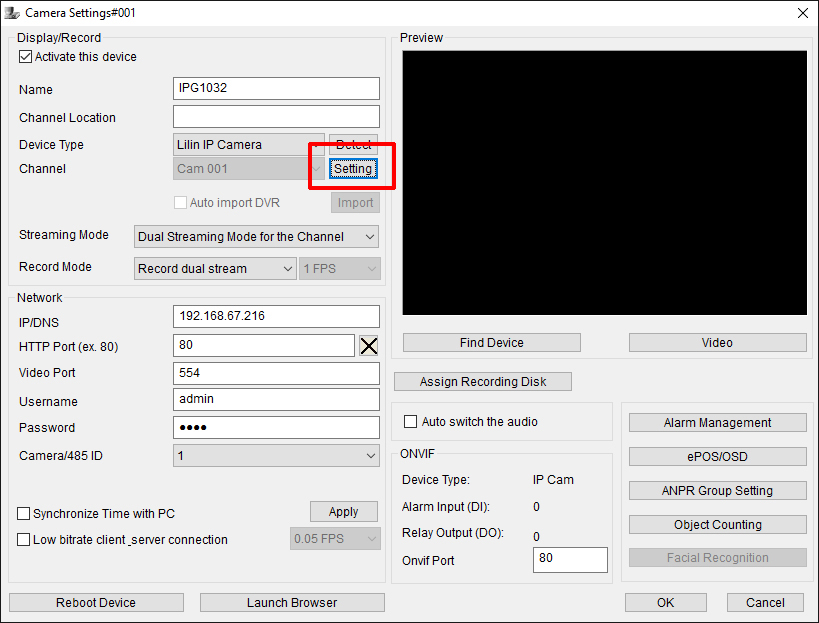Expand the Record Mode dropdown
This screenshot has width=819, height=623.
[215, 269]
